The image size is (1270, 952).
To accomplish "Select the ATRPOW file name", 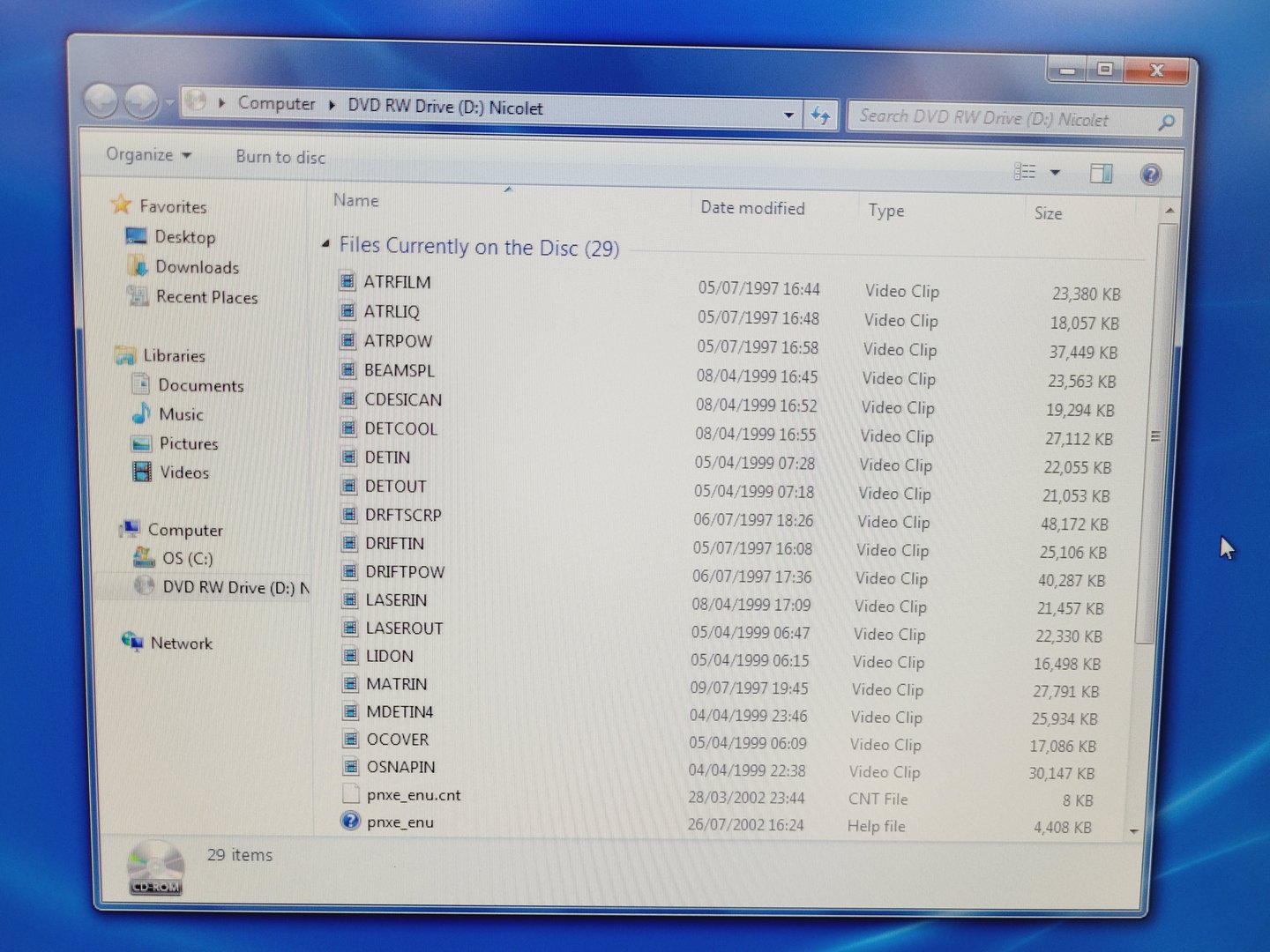I will [398, 340].
